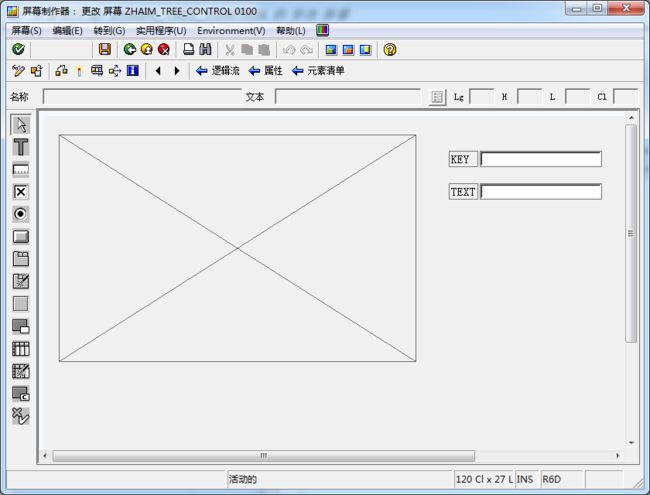Open the 转到(G) menu
The width and height of the screenshot is (650, 495).
click(x=109, y=31)
